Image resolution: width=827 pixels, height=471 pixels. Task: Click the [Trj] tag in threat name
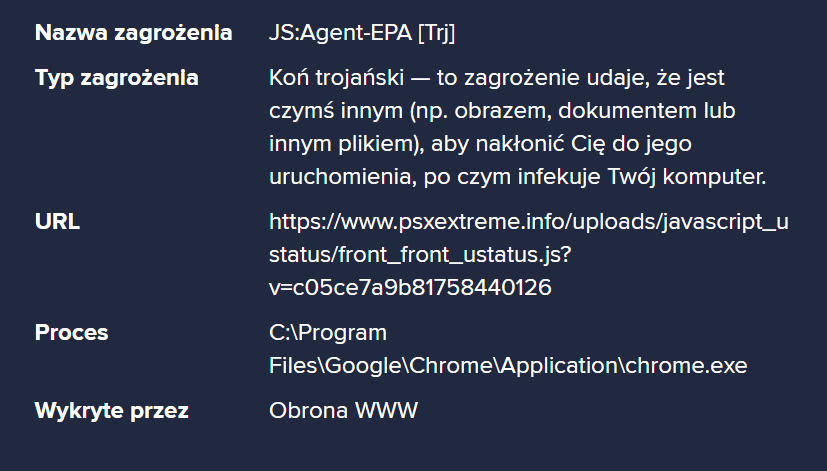pos(437,33)
